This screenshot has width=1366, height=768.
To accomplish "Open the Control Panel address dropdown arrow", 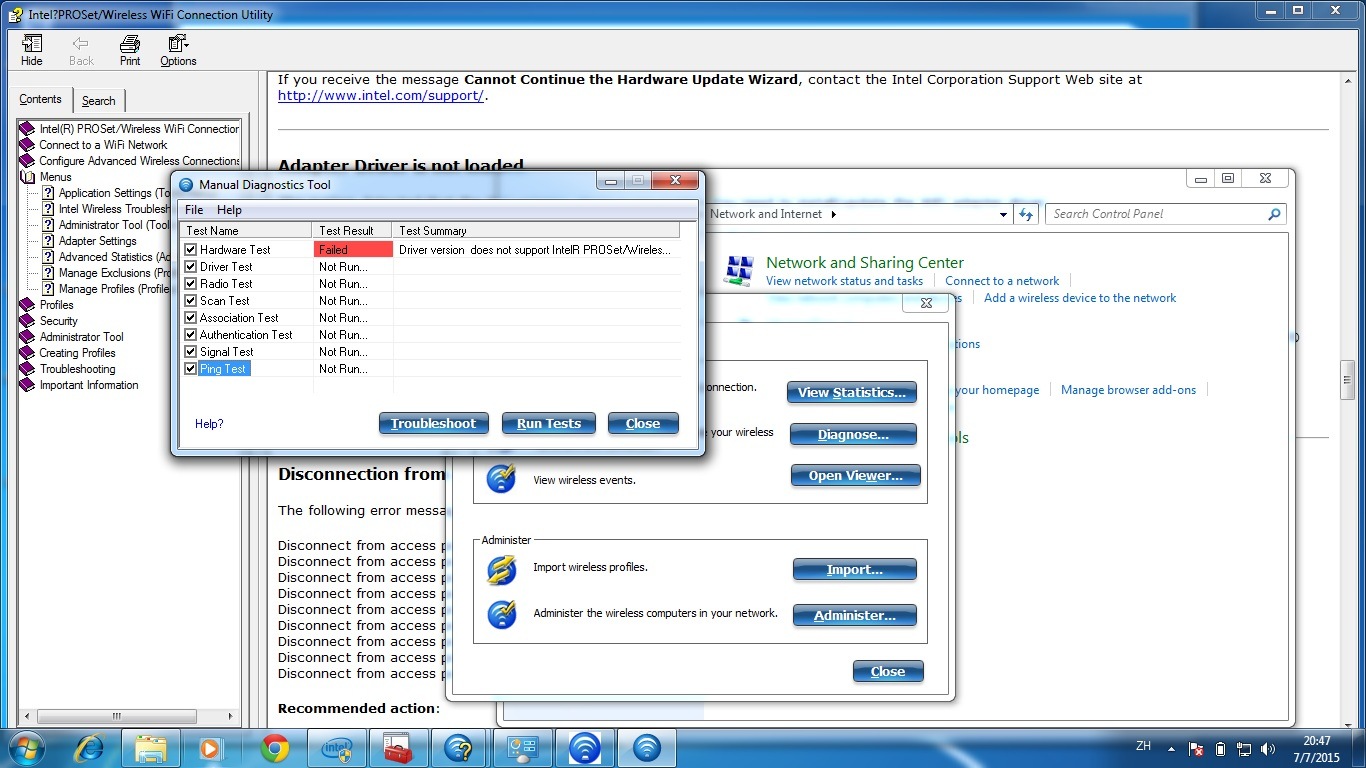I will tap(1004, 214).
